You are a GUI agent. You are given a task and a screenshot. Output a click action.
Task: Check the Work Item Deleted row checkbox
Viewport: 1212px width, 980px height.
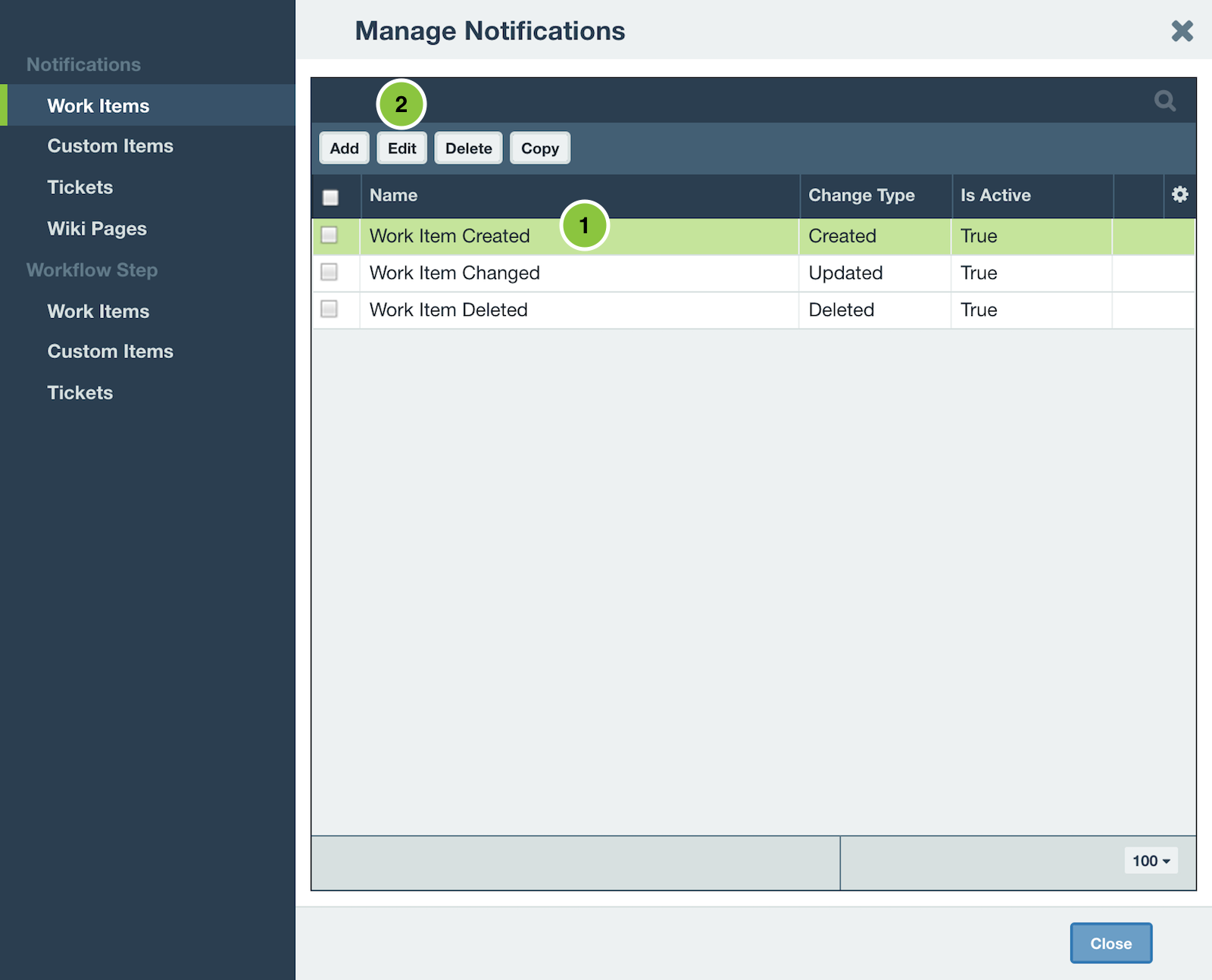point(330,309)
